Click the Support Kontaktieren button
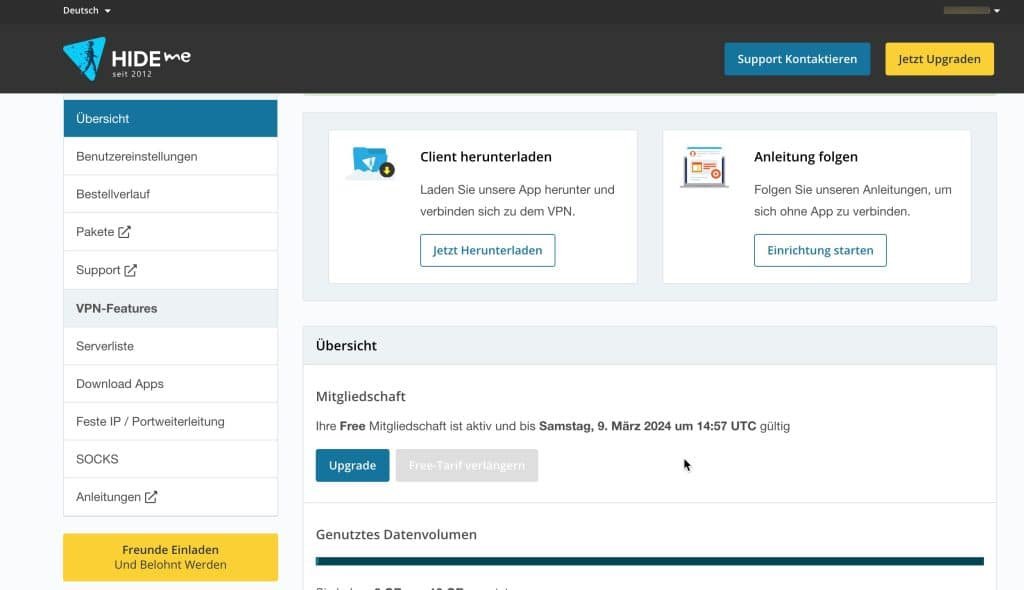The width and height of the screenshot is (1024, 590). click(x=797, y=58)
